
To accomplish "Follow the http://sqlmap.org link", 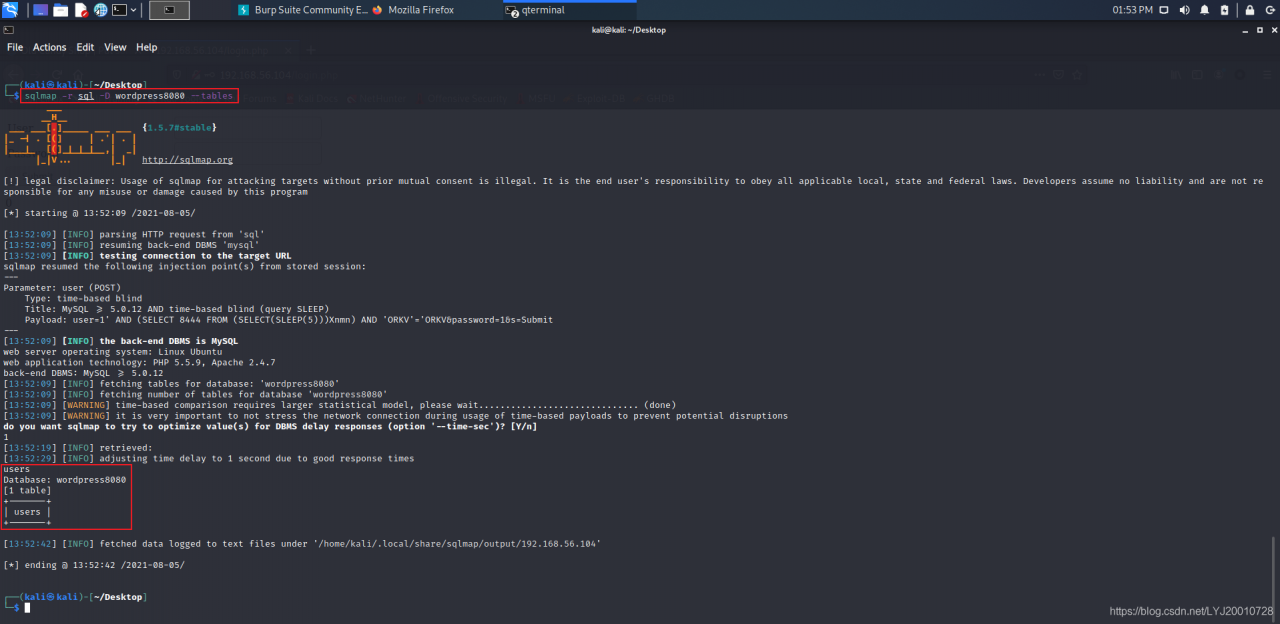I will [x=187, y=160].
